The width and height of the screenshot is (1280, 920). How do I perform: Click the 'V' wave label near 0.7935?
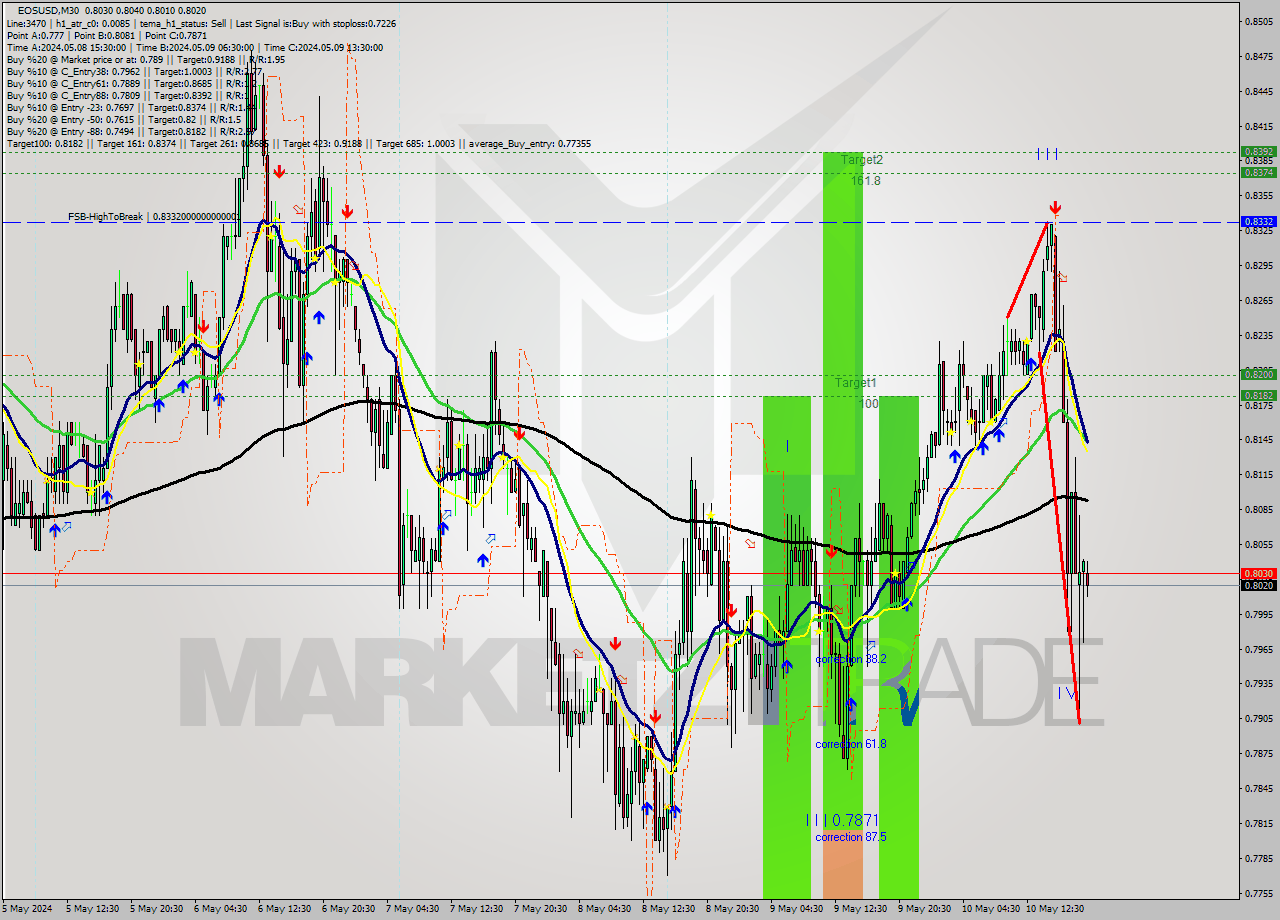[x=1071, y=693]
